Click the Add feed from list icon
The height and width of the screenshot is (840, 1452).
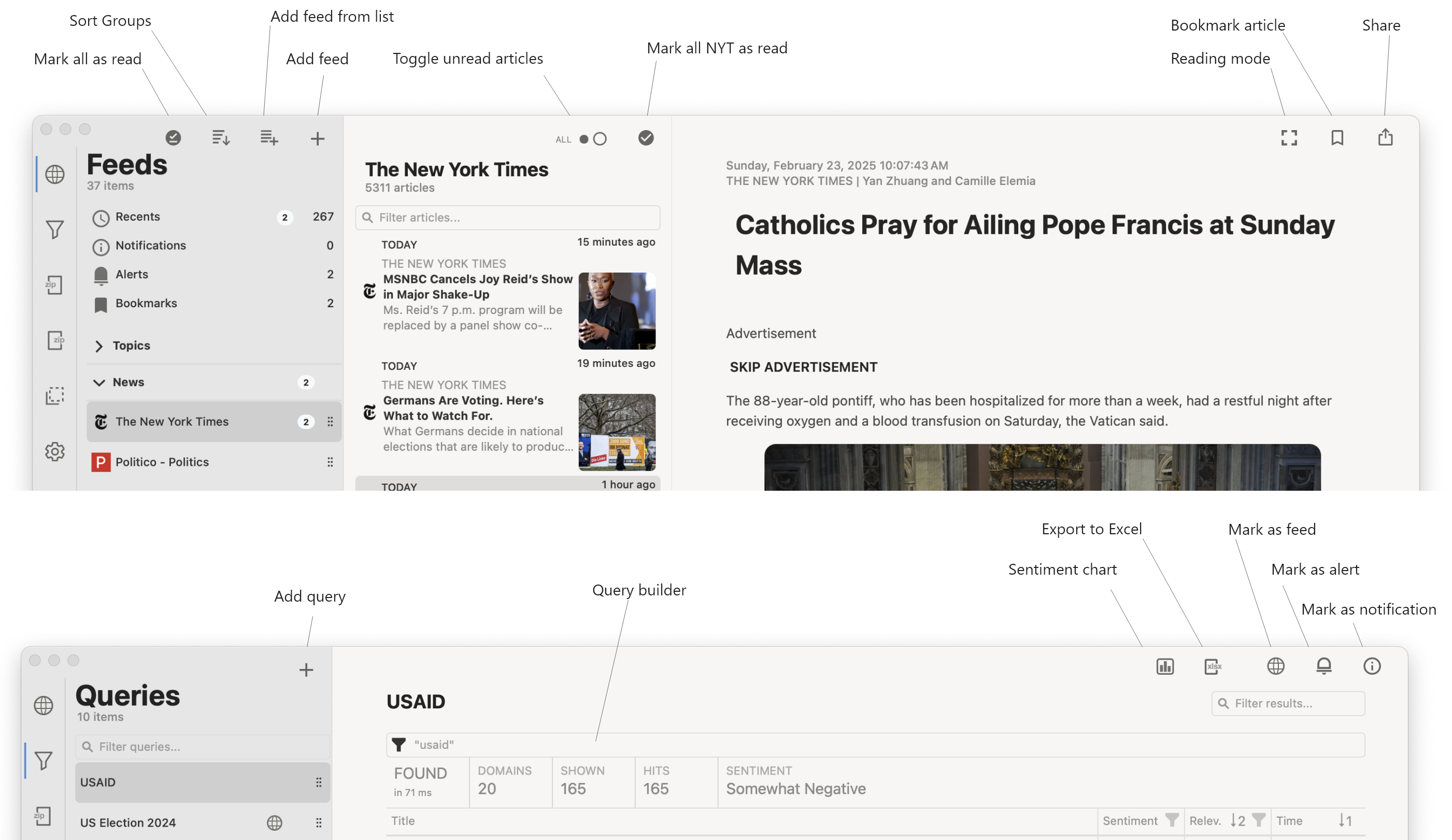click(269, 137)
